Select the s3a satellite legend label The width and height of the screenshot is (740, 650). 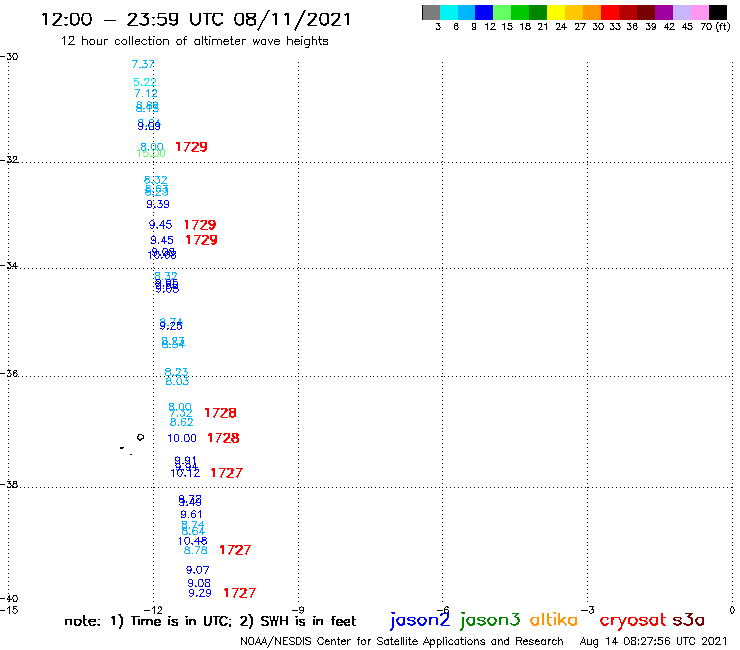688,620
